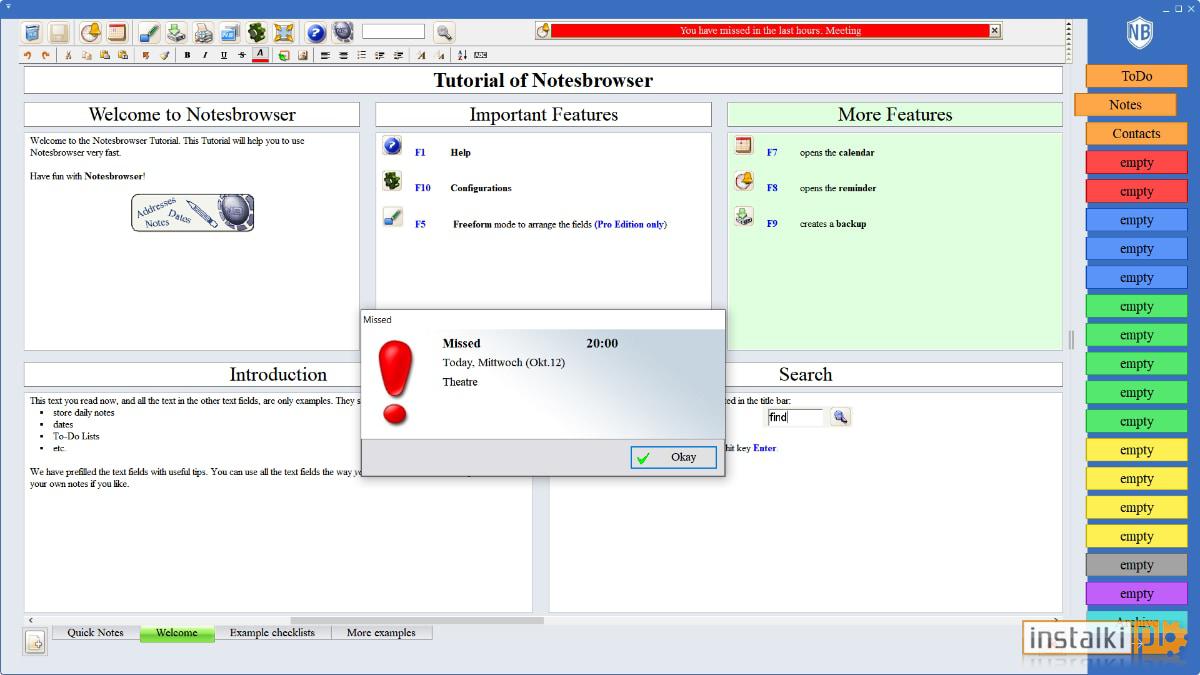Click the left arrow of the horizontal scrollbar
Viewport: 1200px width, 675px height.
coord(30,620)
